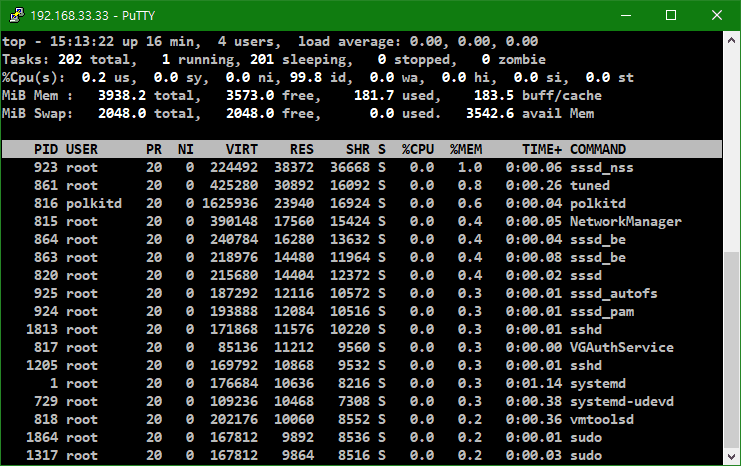Click the TIME+ value 0:00.38
The image size is (741, 466).
point(534,401)
